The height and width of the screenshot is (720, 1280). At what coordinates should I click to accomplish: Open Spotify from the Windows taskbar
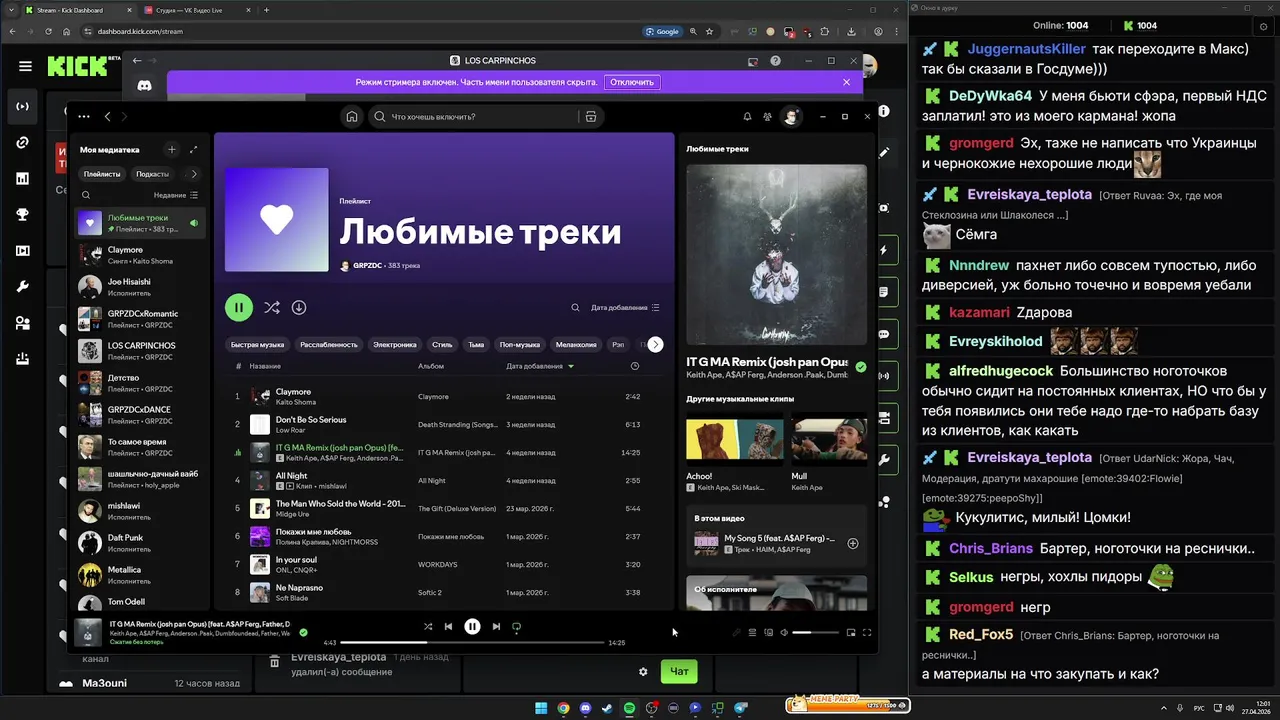[629, 708]
